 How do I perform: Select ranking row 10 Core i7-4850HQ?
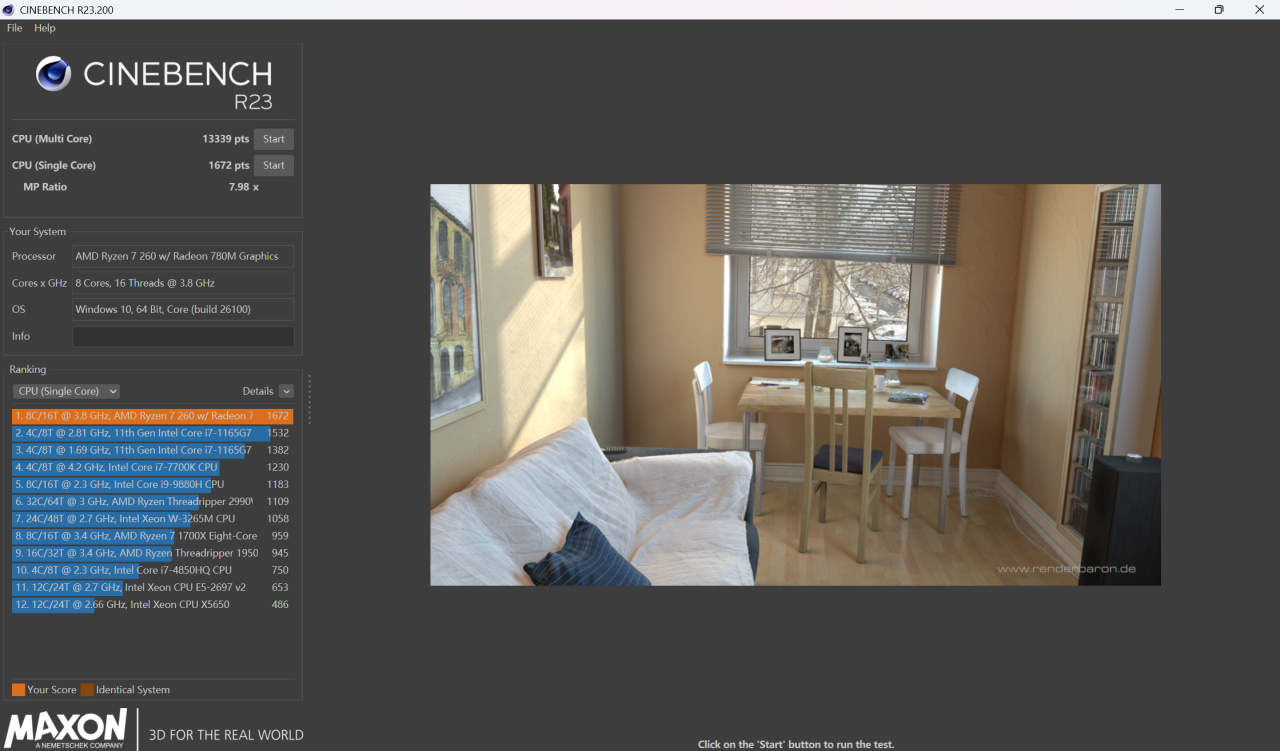coord(152,570)
